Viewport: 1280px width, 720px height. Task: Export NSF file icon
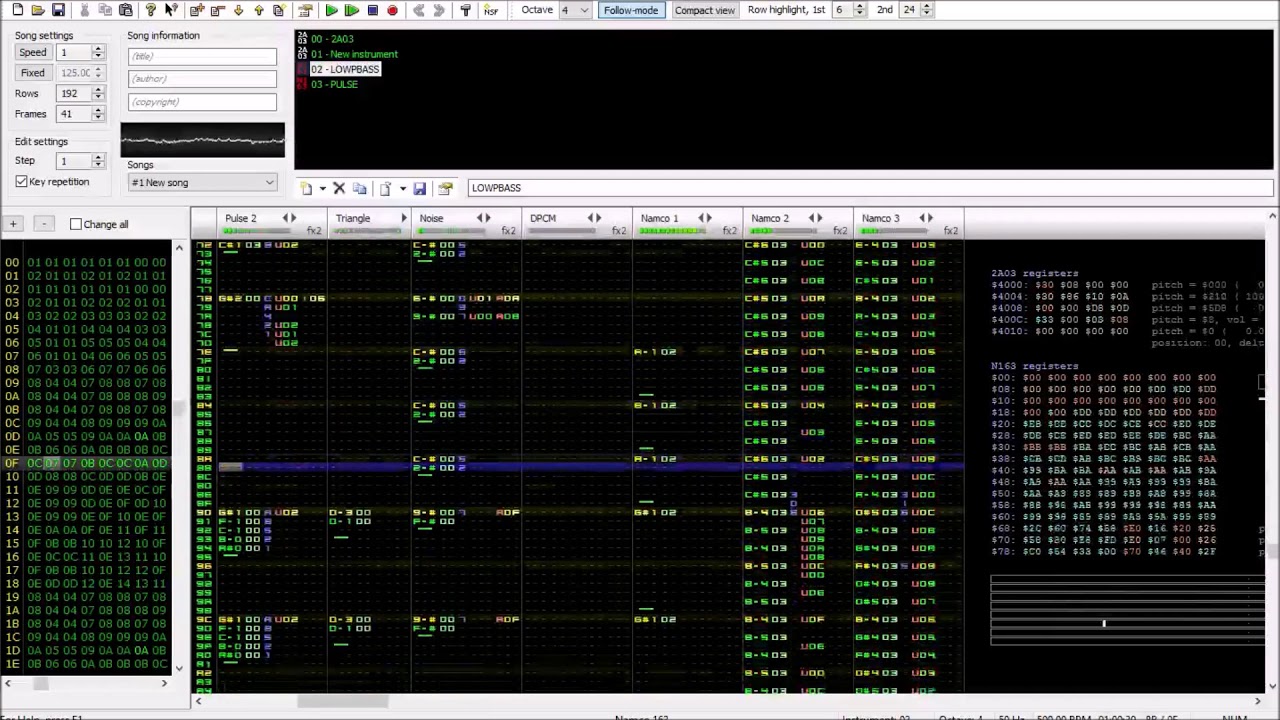coord(490,10)
